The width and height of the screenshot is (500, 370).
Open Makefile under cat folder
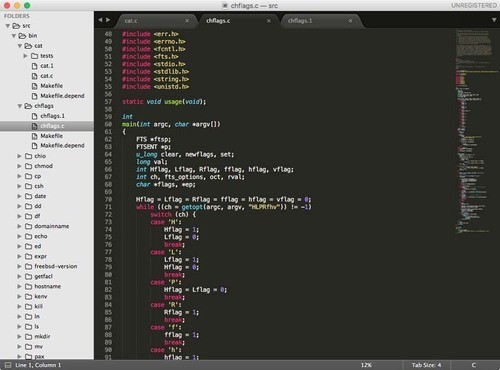(x=52, y=86)
